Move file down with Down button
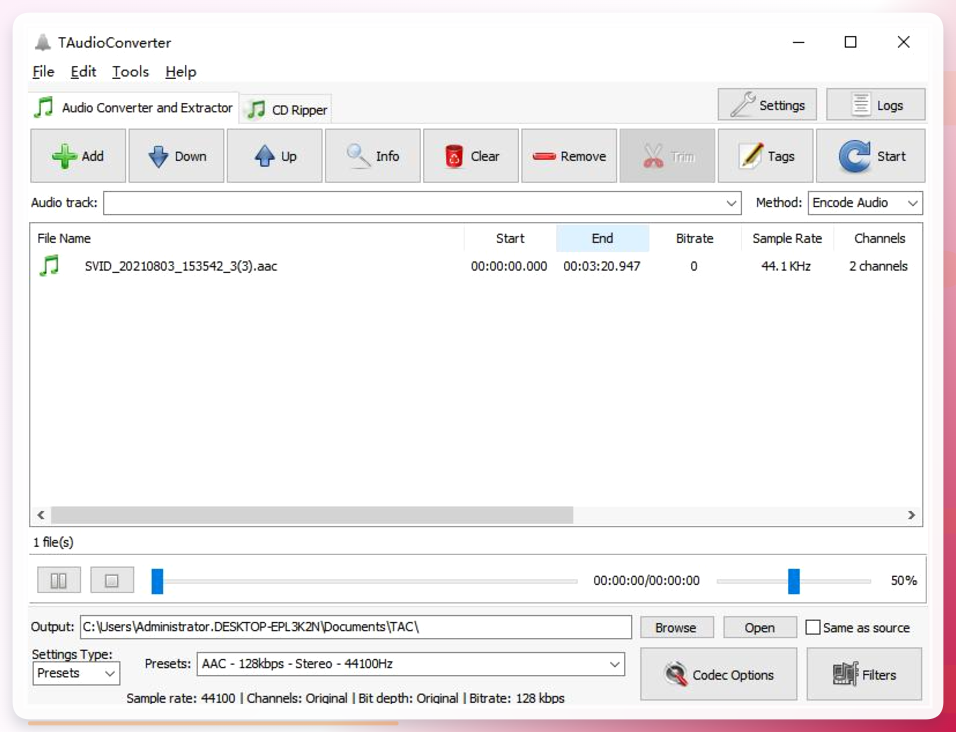 [x=176, y=155]
